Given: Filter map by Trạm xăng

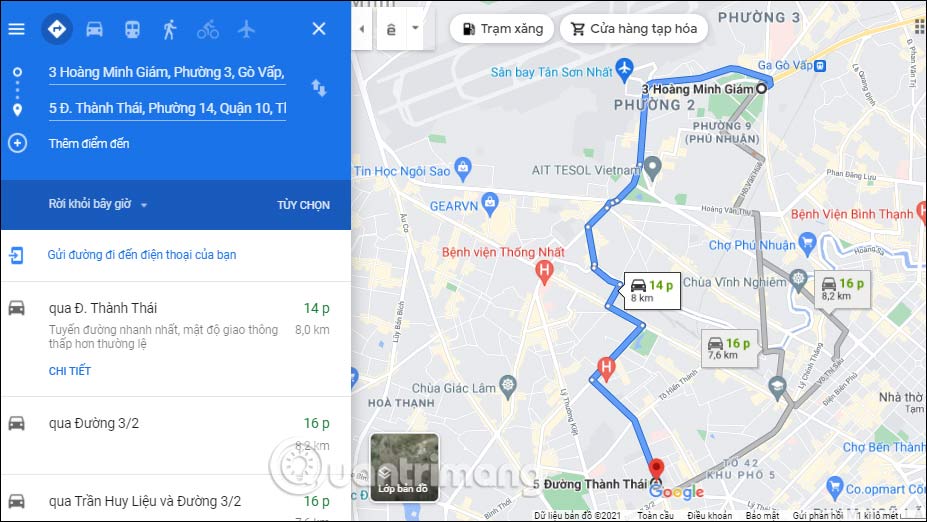Looking at the screenshot, I should (502, 28).
